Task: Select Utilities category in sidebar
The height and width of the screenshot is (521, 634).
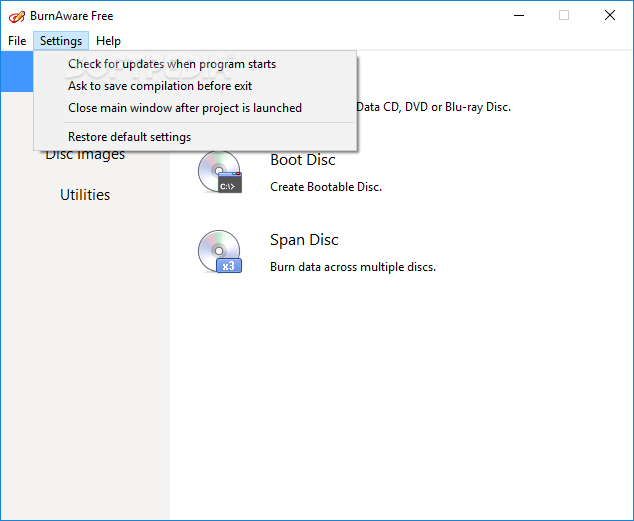Action: (x=85, y=195)
